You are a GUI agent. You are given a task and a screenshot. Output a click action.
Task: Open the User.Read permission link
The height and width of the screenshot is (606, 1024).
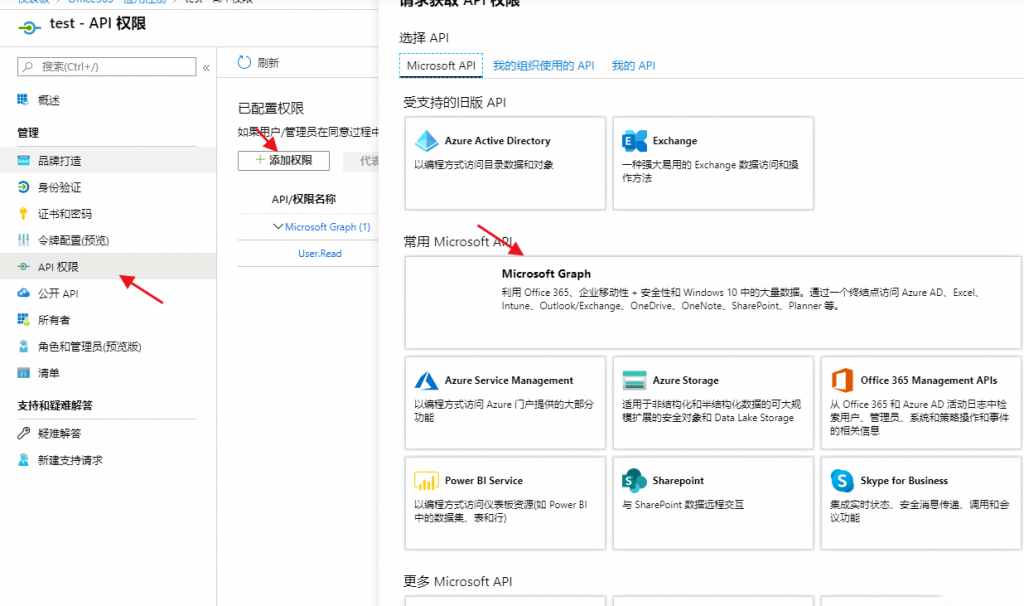point(319,253)
